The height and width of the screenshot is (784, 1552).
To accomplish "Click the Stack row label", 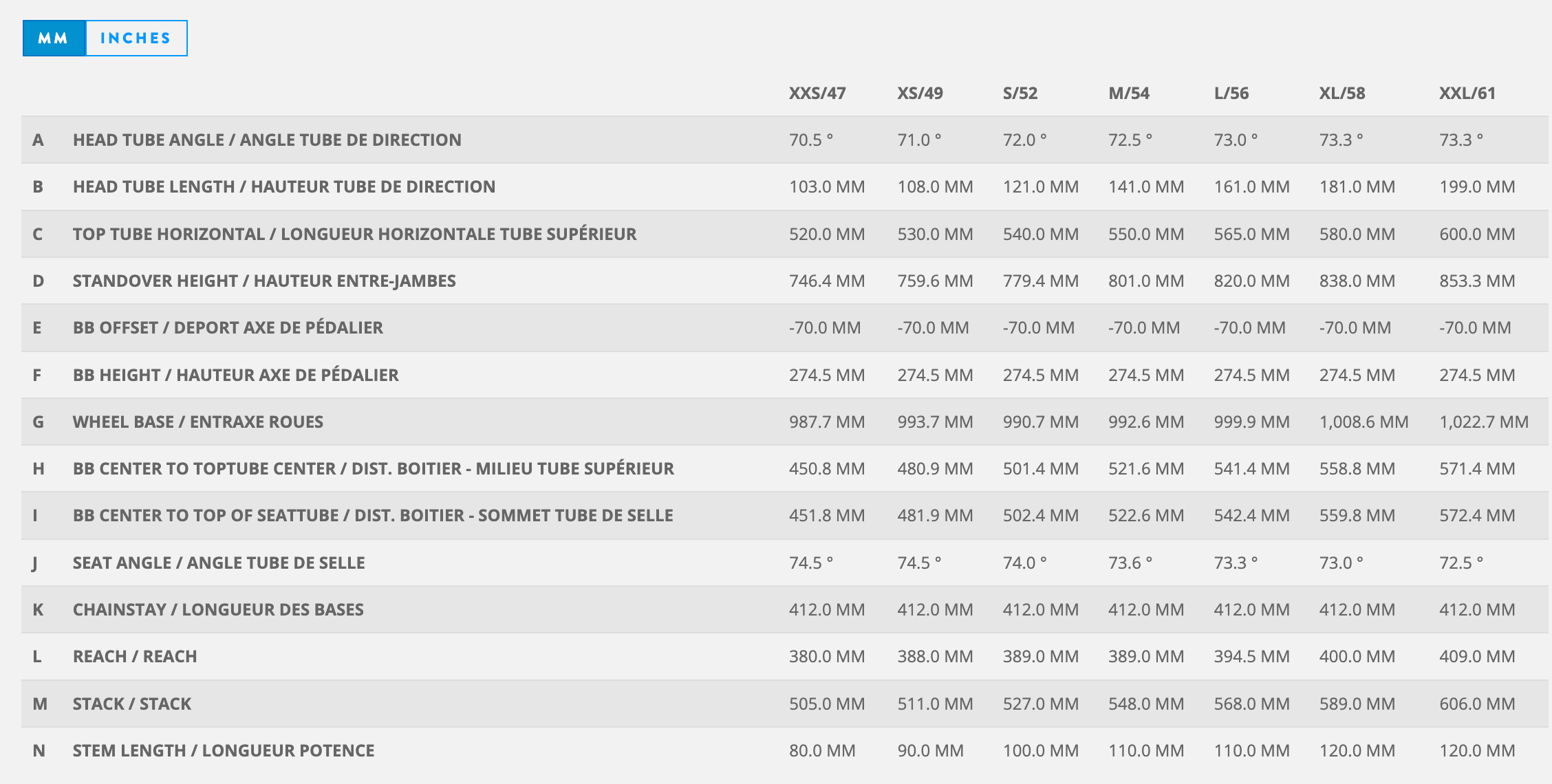I will (132, 704).
